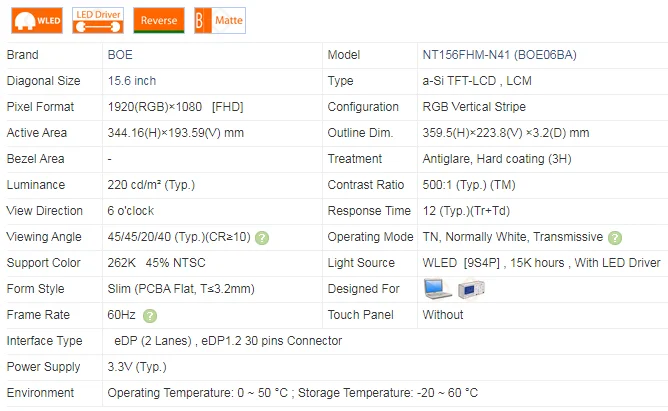Click the WLED backlight badge icon
The height and width of the screenshot is (411, 668).
click(x=37, y=20)
